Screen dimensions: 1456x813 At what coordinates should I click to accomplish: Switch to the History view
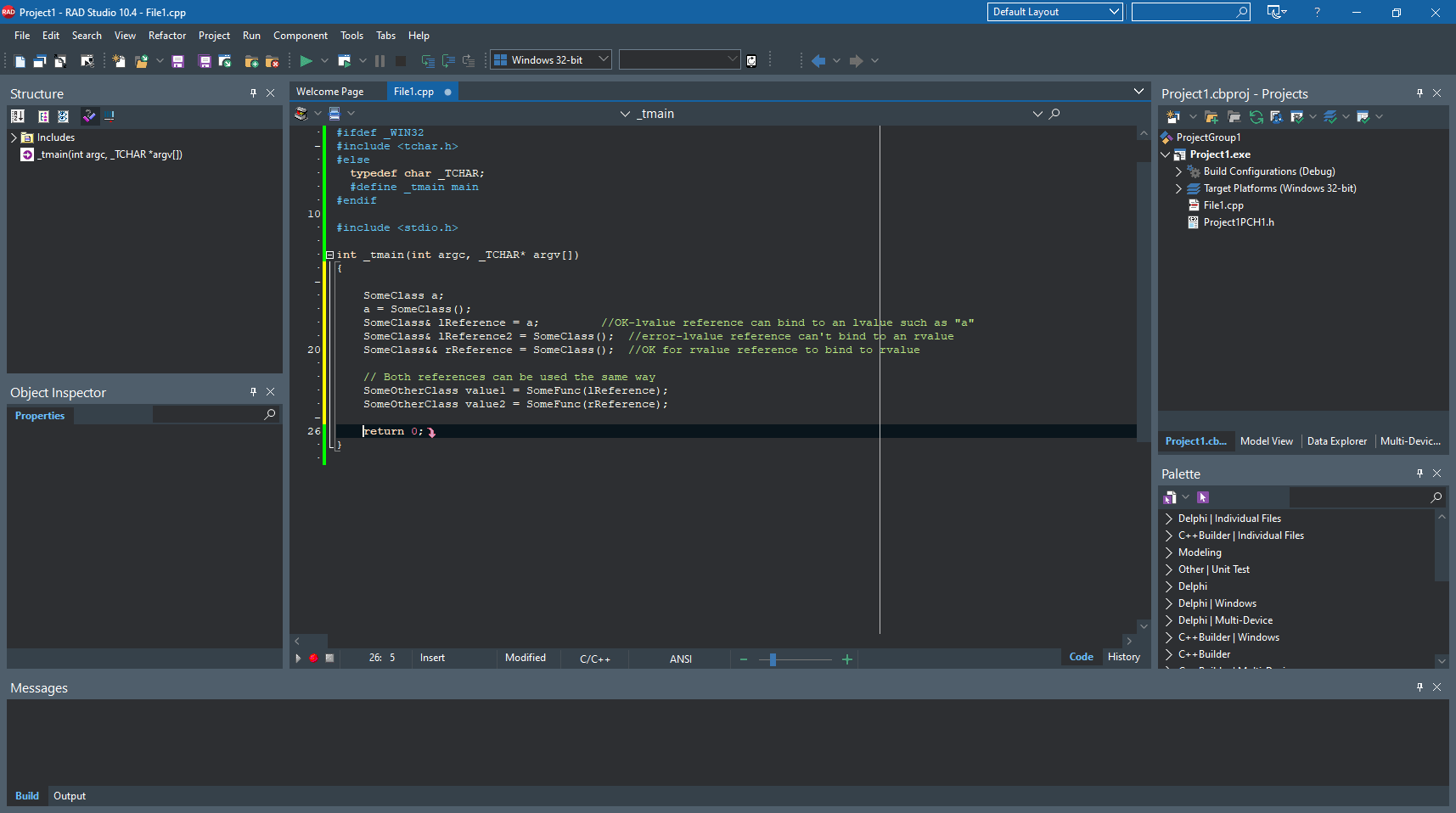click(x=1122, y=656)
